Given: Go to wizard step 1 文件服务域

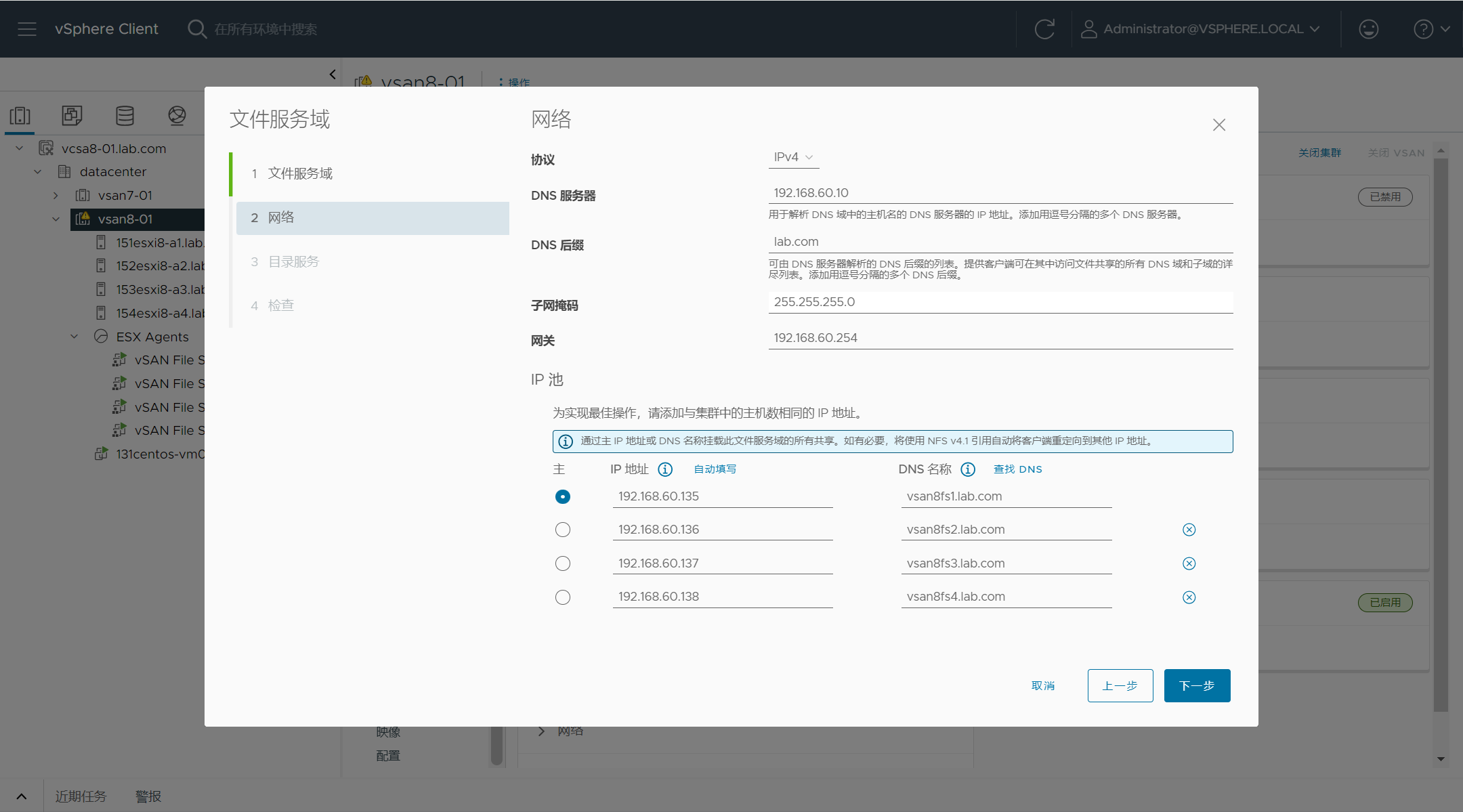Looking at the screenshot, I should [373, 173].
